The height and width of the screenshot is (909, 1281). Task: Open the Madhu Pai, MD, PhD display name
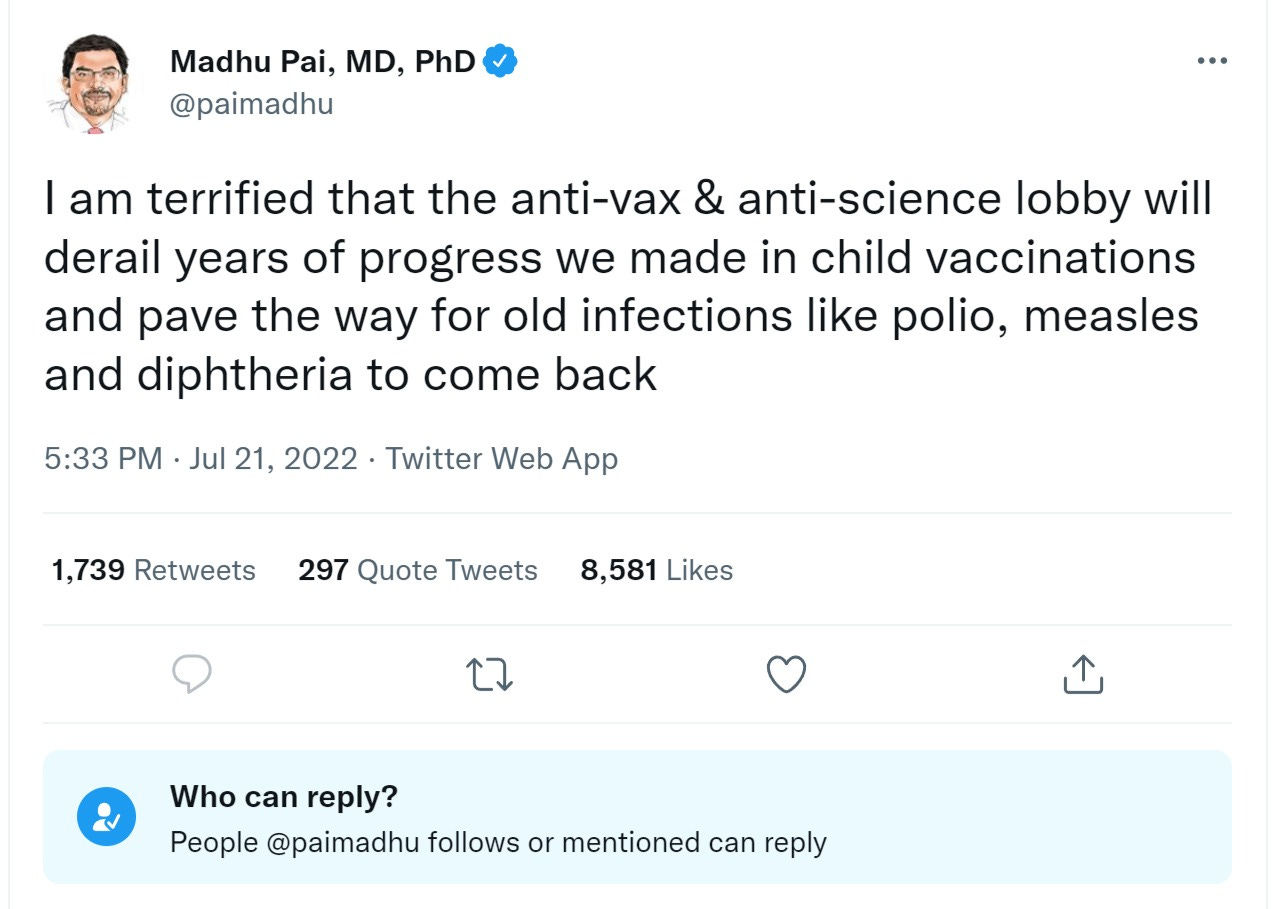322,62
